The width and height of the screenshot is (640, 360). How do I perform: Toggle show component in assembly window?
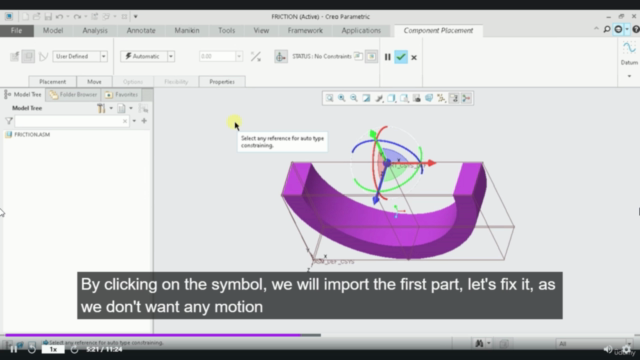click(371, 56)
